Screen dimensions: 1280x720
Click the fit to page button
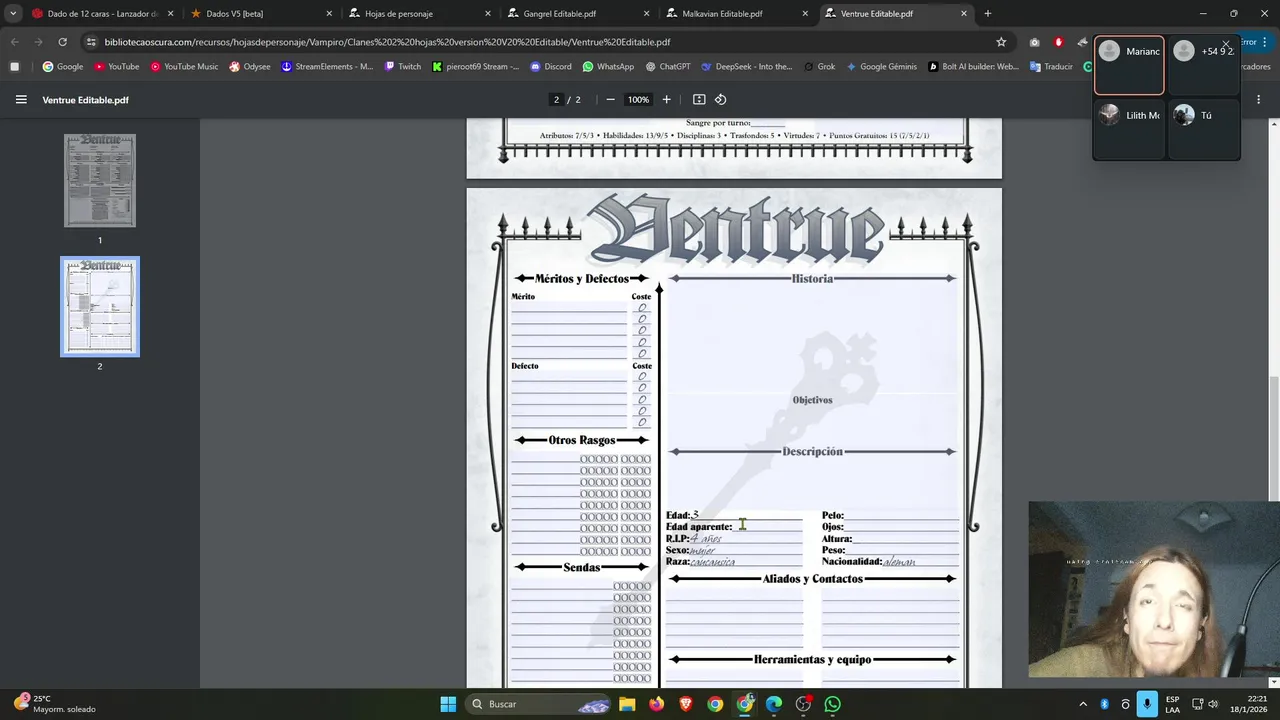pos(699,100)
